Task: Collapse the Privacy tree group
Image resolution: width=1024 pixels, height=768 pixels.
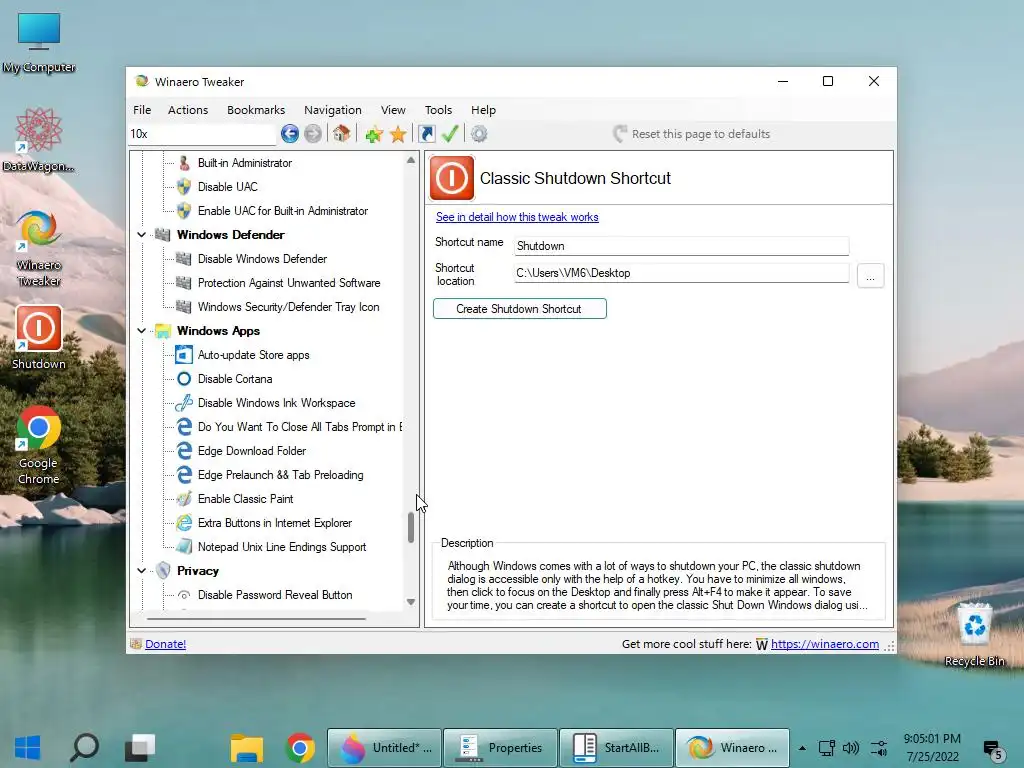Action: (142, 571)
